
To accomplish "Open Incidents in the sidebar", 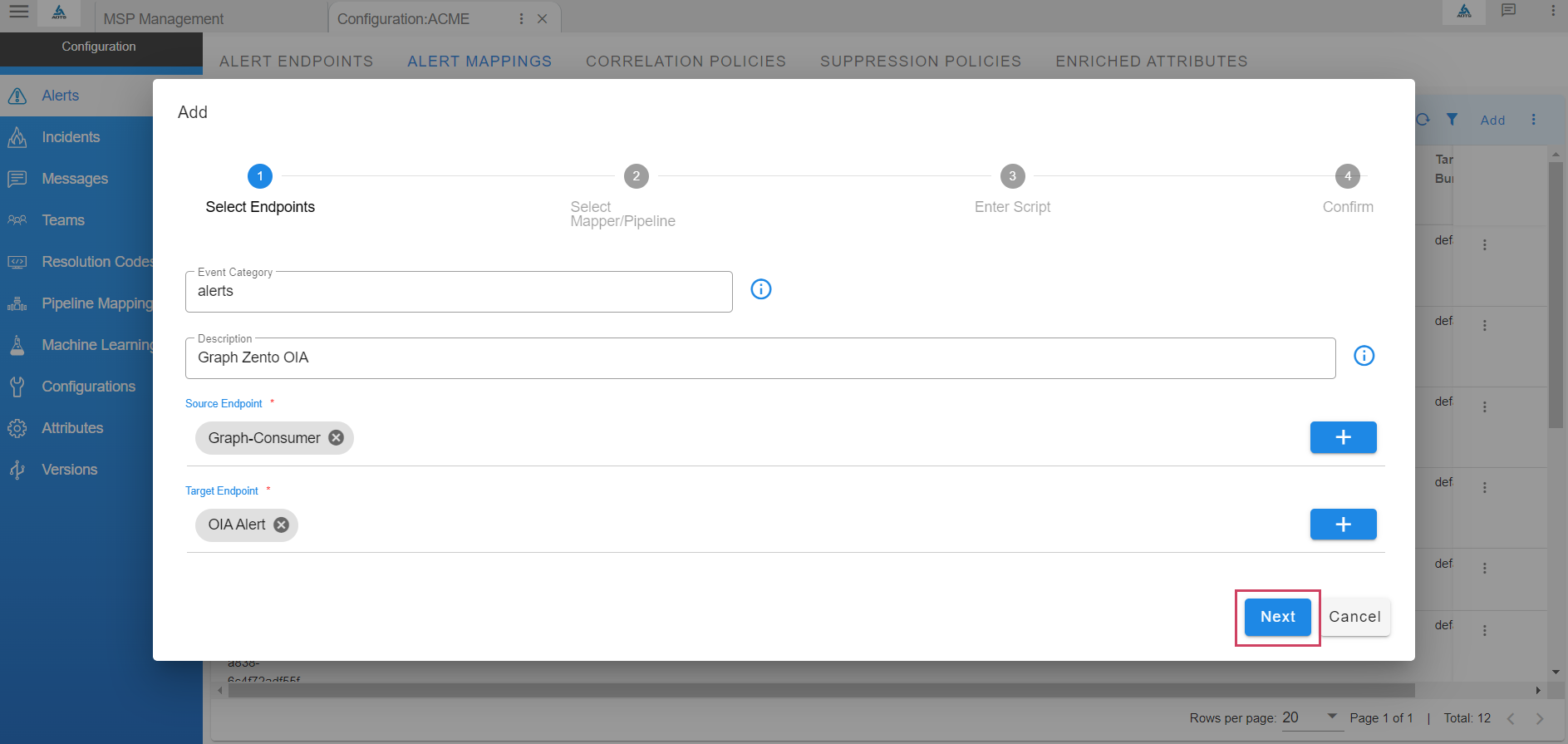I will (71, 137).
